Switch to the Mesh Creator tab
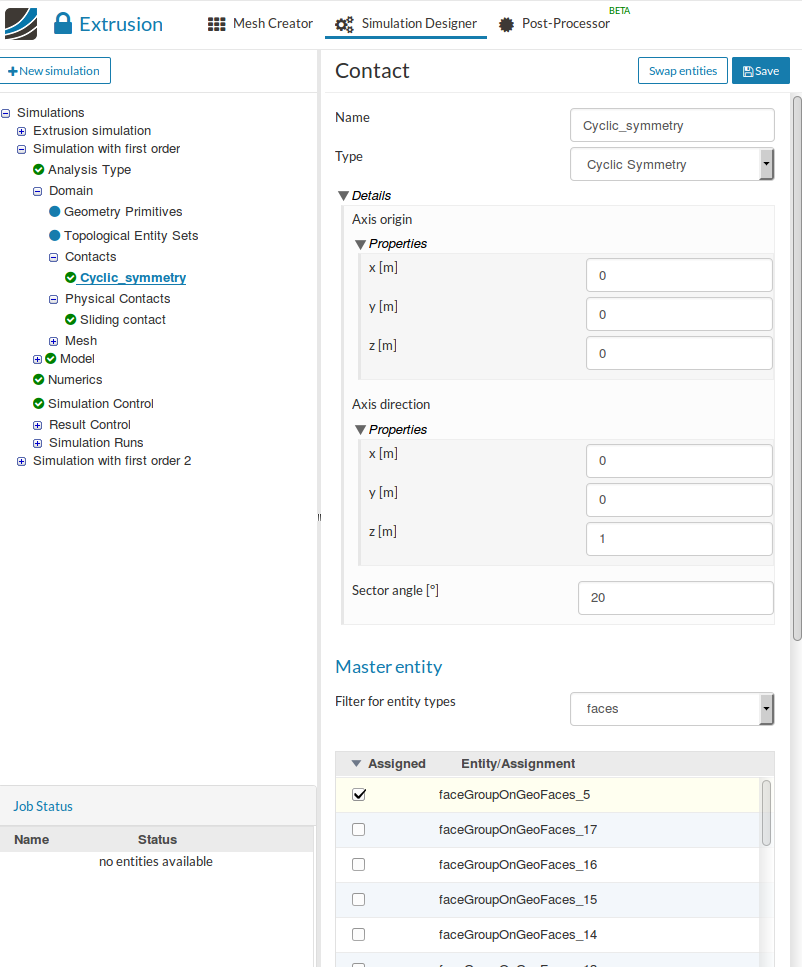Viewport: 802px width, 967px height. [x=261, y=24]
